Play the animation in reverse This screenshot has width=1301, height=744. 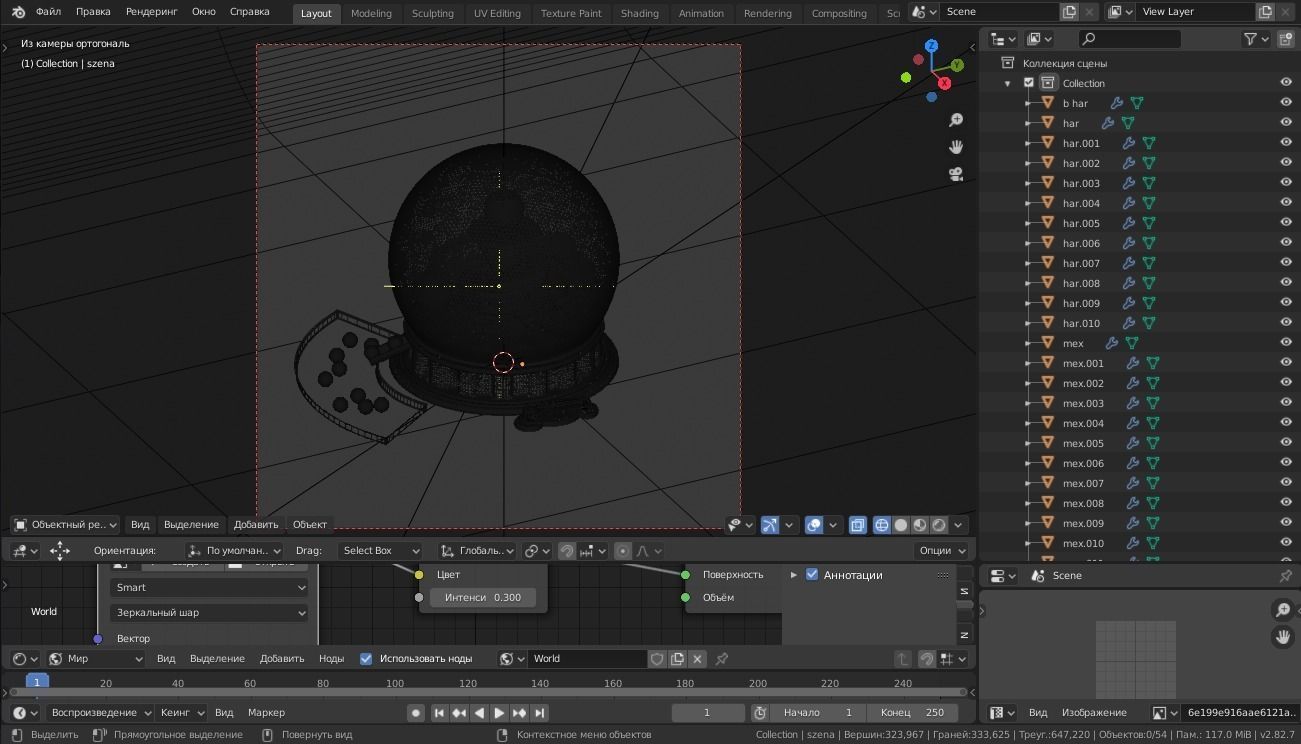click(479, 713)
